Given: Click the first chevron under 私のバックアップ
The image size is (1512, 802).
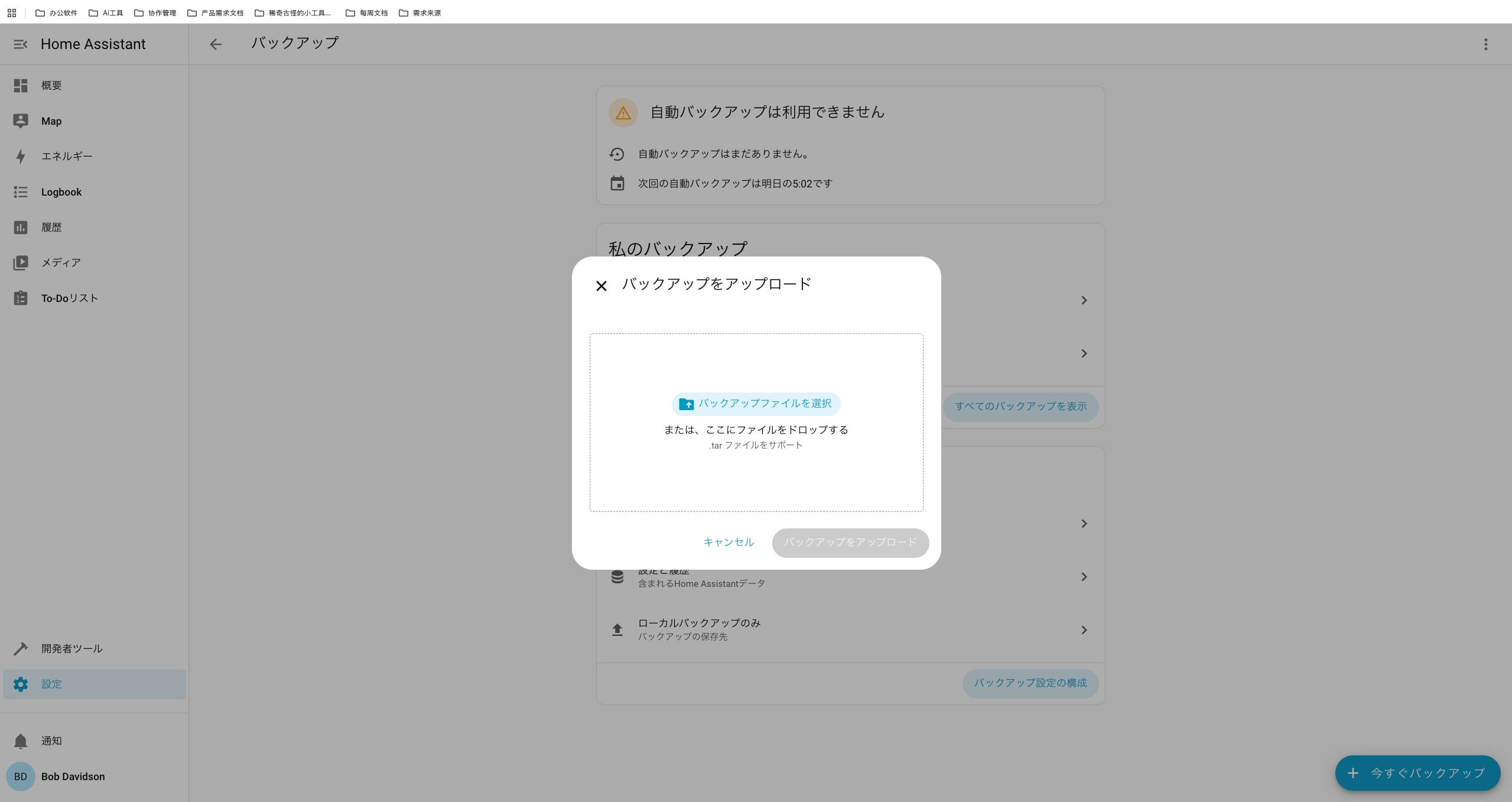Looking at the screenshot, I should coord(1084,300).
